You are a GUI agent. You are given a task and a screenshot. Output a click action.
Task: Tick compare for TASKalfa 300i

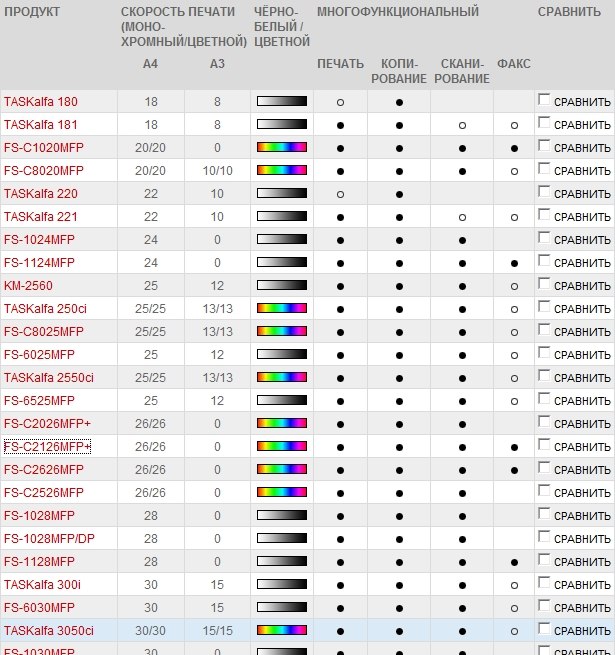click(x=544, y=582)
